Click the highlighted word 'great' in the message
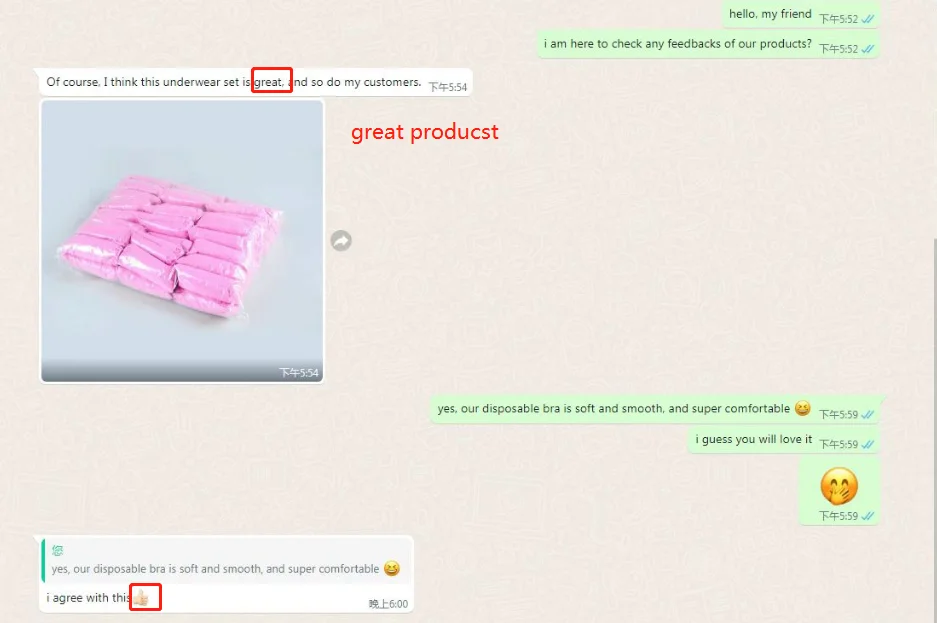Viewport: 937px width, 623px height. click(269, 82)
